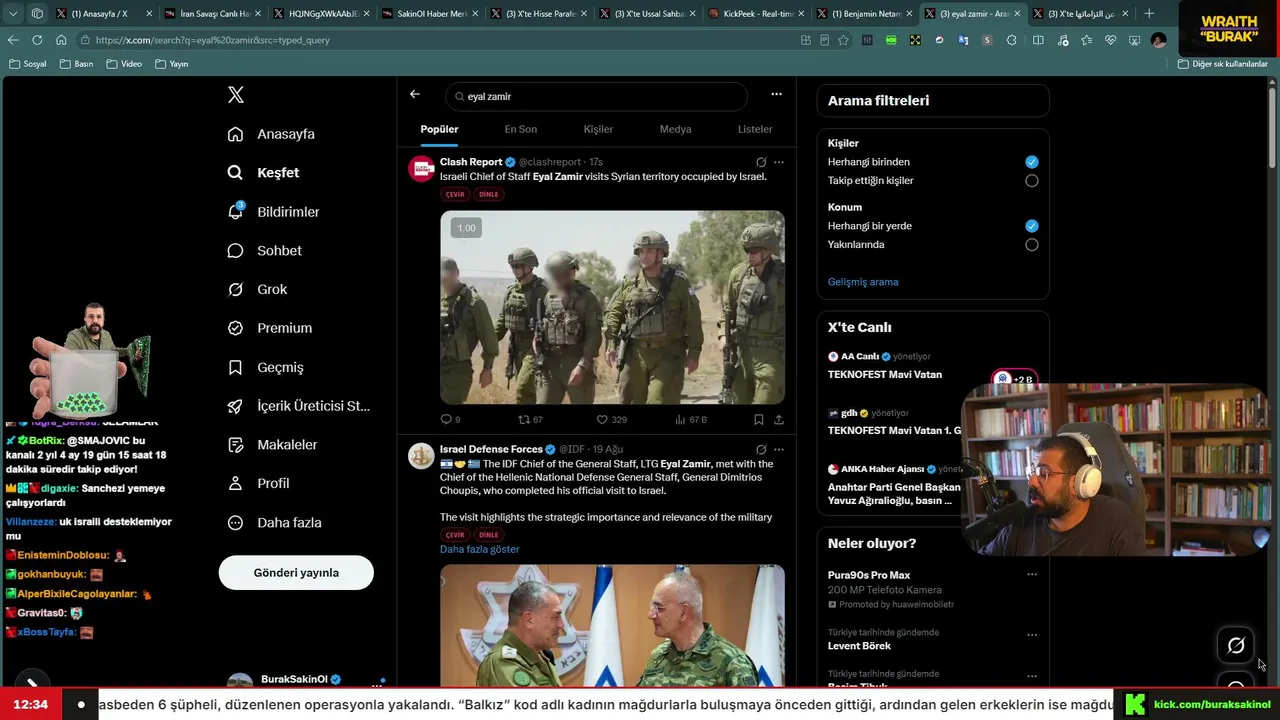1280x720 pixels.
Task: Open the soldiers video in Clash Report post
Action: coord(612,307)
